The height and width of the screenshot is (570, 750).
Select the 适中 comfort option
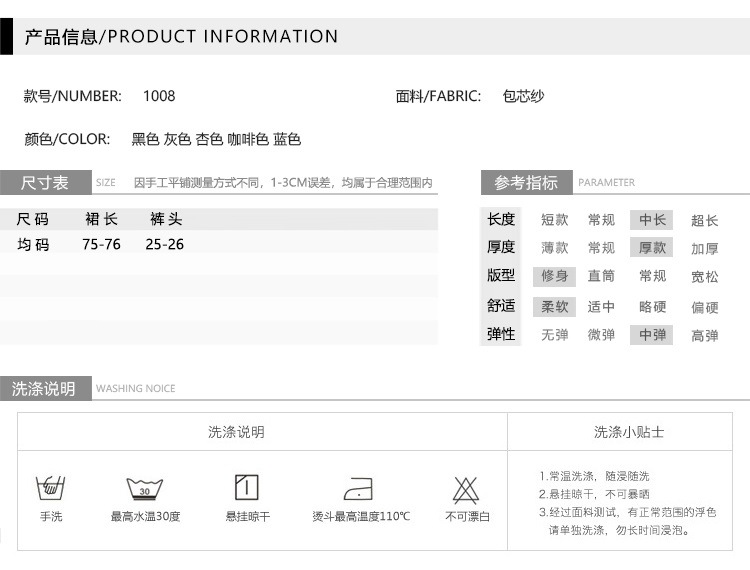pyautogui.click(x=601, y=307)
